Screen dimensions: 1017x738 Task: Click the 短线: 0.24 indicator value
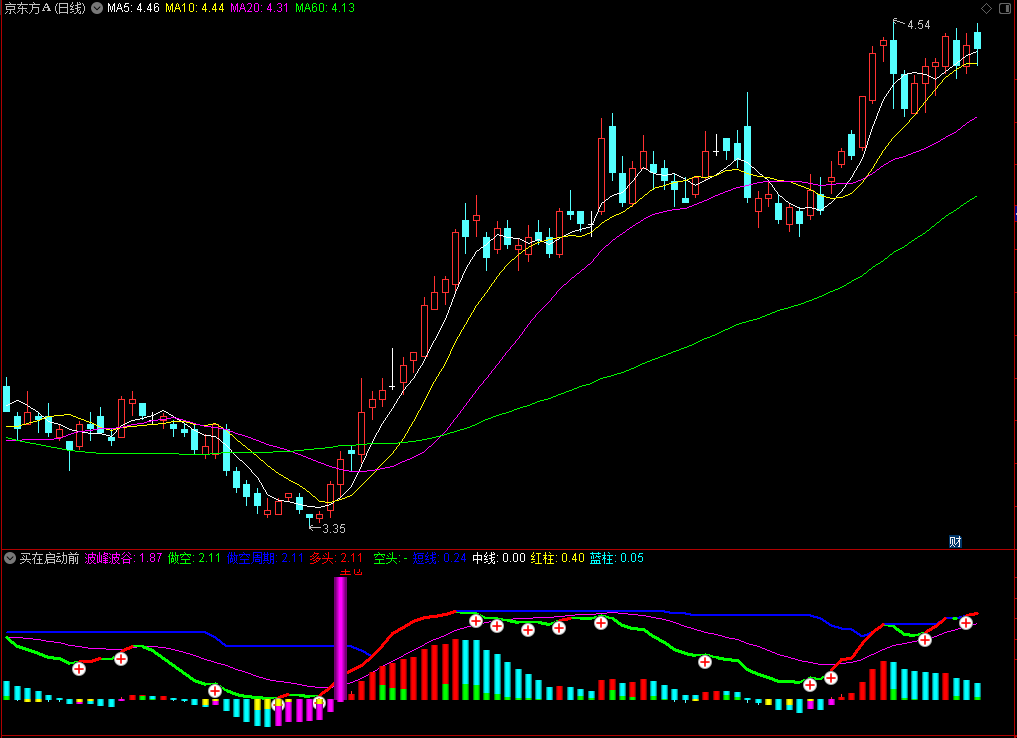439,558
